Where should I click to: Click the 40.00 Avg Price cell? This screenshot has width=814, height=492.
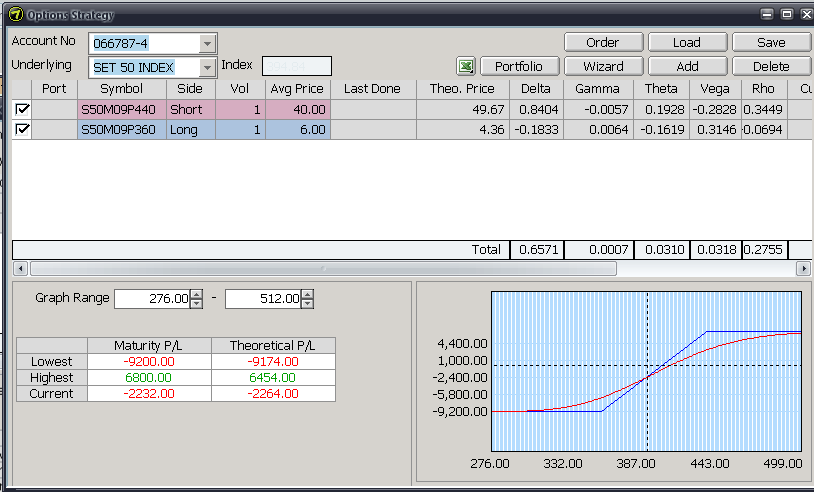coord(298,110)
